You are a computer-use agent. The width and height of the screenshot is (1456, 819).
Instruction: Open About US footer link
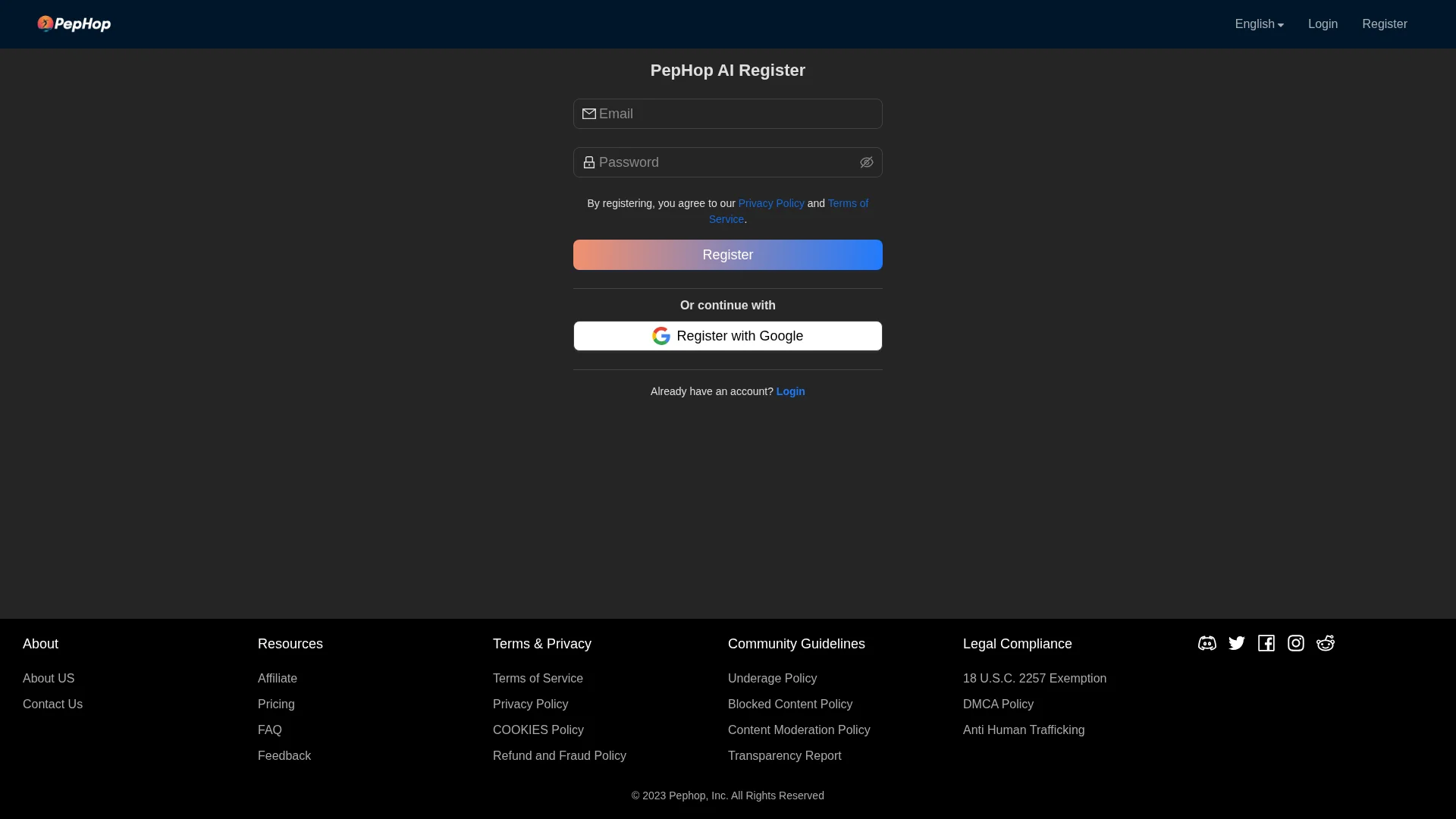click(x=49, y=679)
